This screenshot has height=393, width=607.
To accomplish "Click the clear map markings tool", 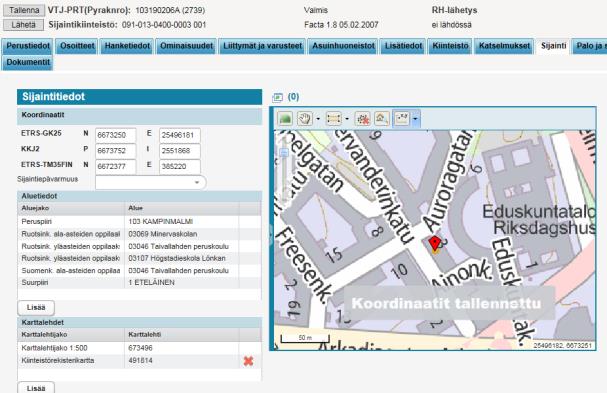I will [x=363, y=118].
